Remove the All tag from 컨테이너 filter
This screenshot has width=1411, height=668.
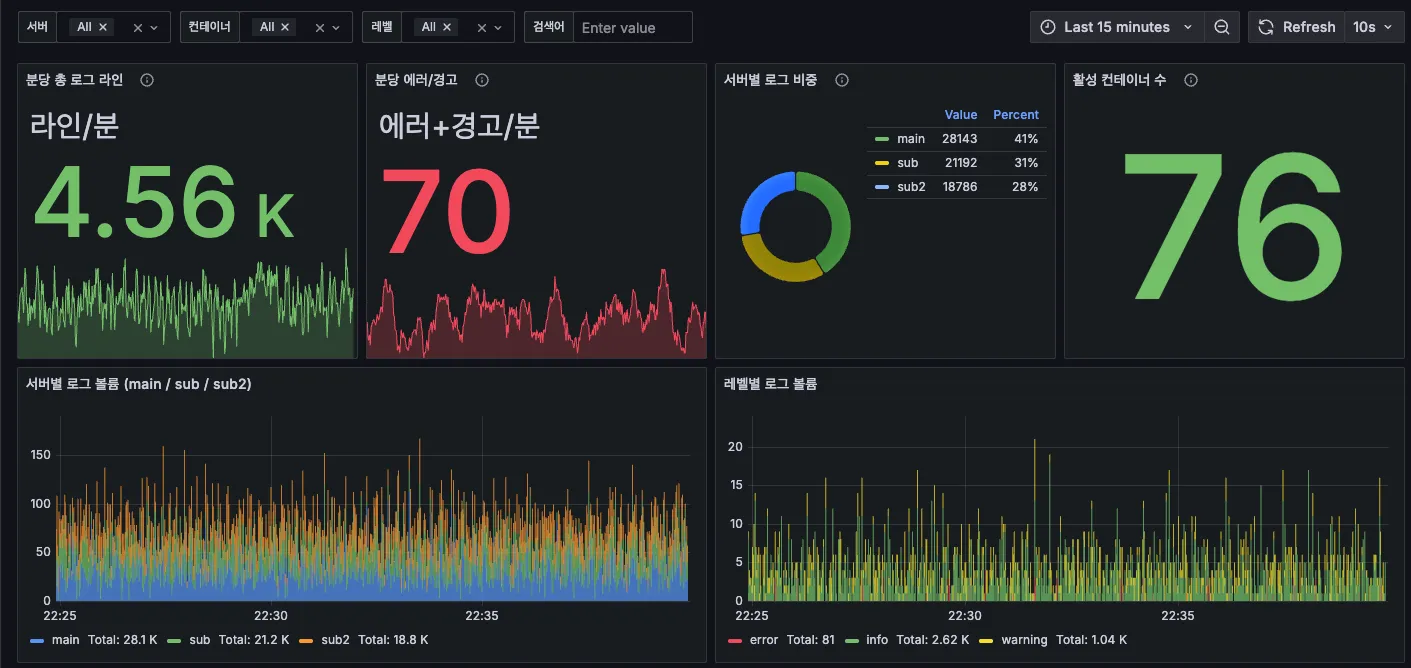[x=285, y=27]
